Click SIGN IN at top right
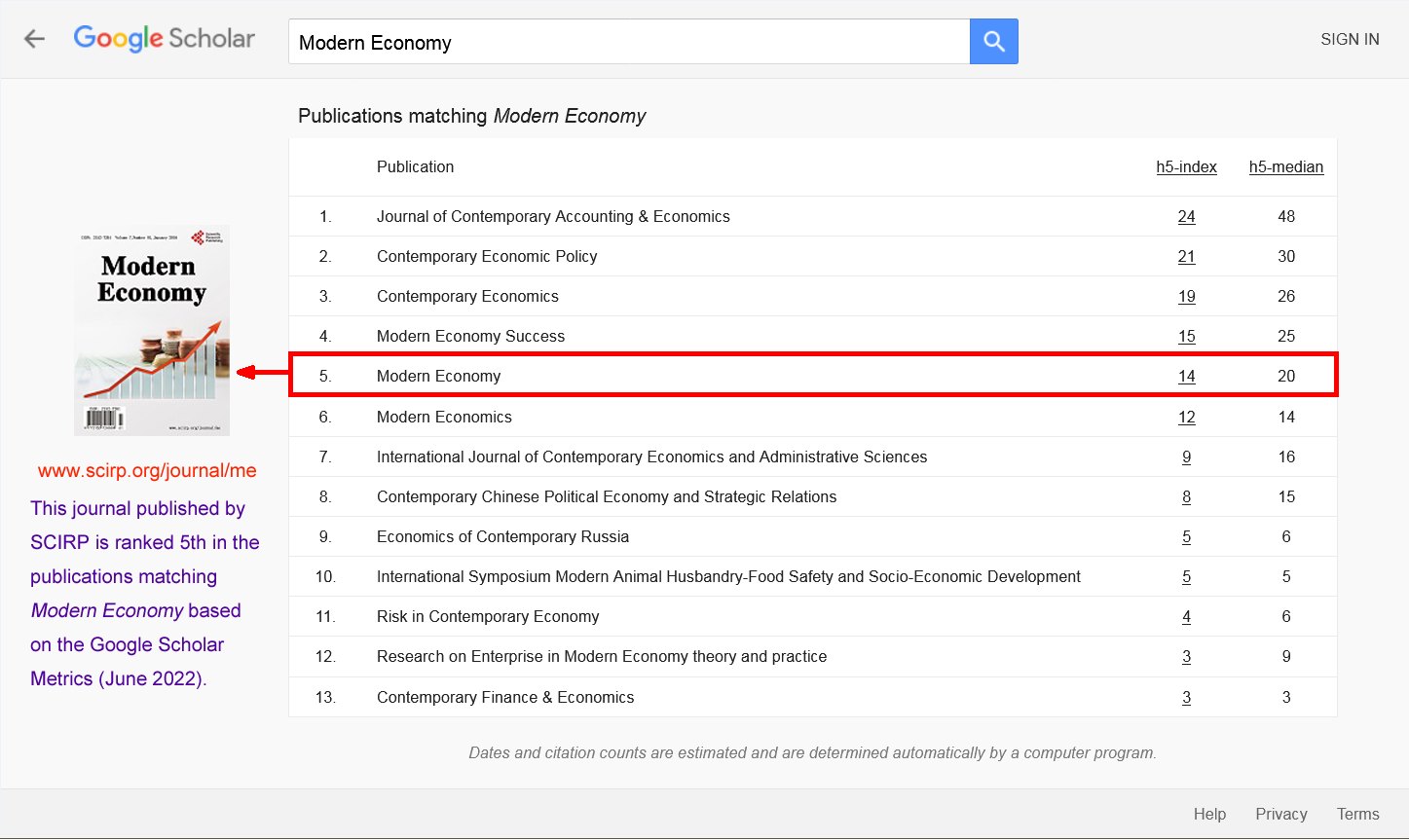The image size is (1409, 840). point(1350,39)
